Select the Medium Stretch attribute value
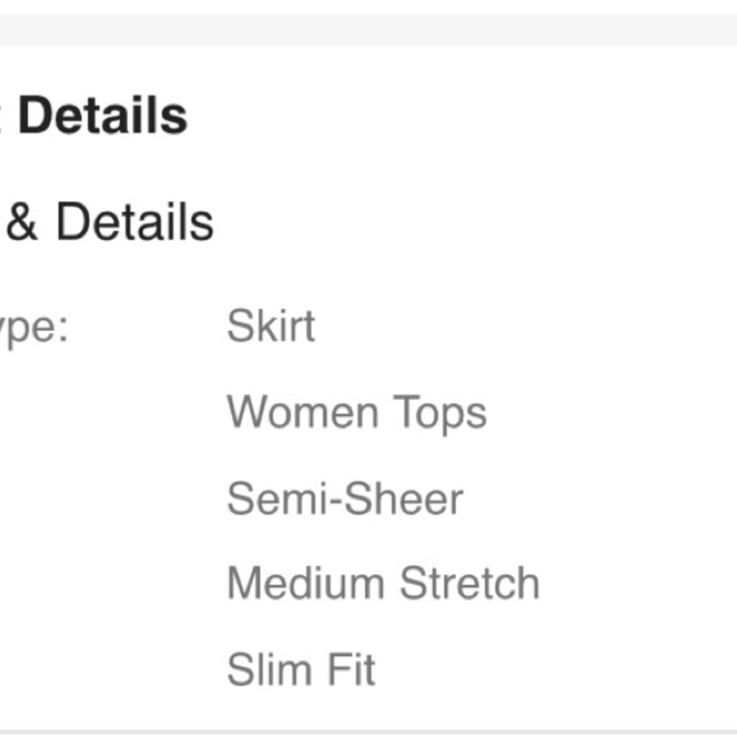This screenshot has width=737, height=737. 383,583
